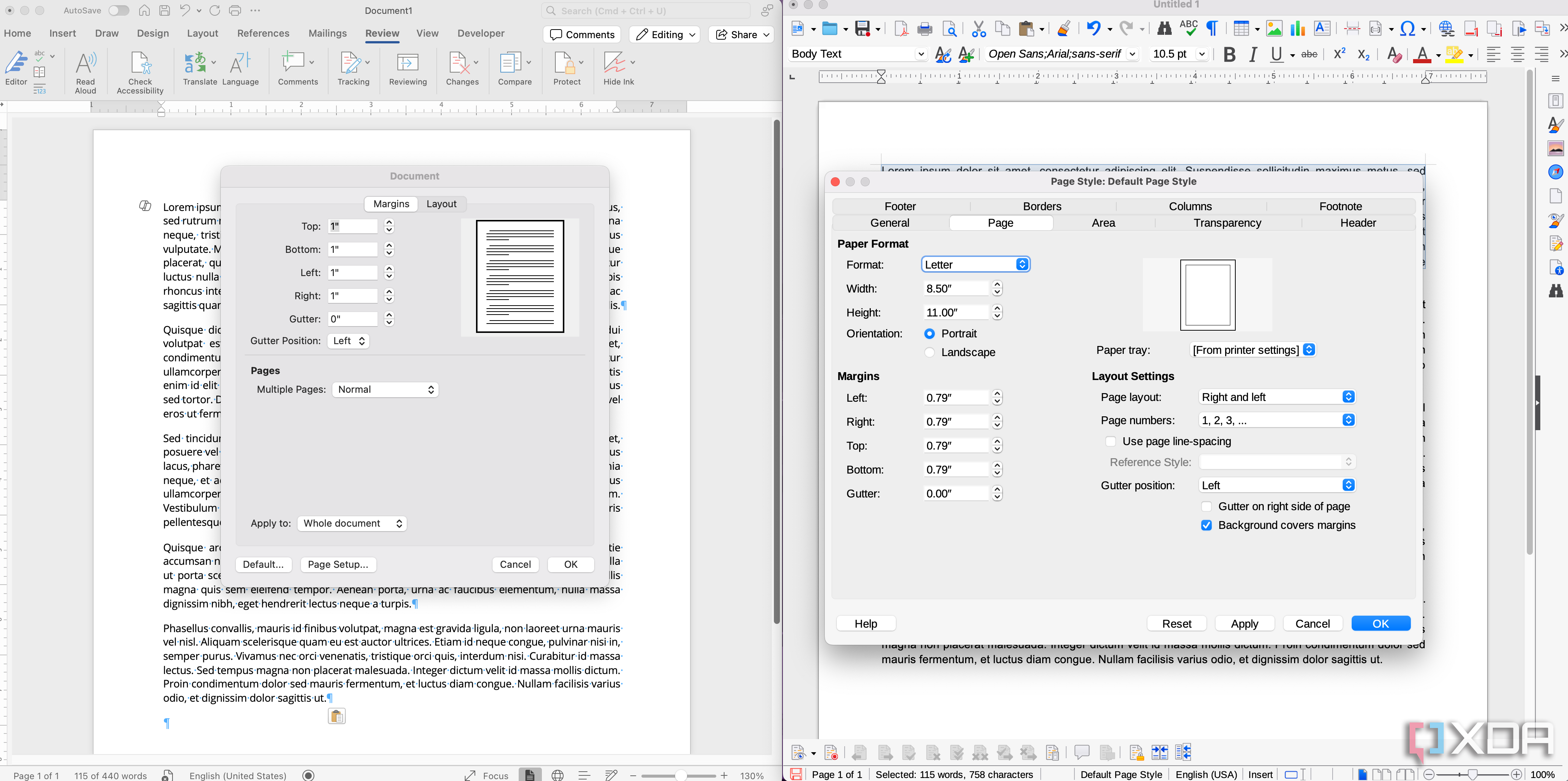Viewport: 1568px width, 781px height.
Task: Enable Use page line-spacing
Action: (1111, 442)
